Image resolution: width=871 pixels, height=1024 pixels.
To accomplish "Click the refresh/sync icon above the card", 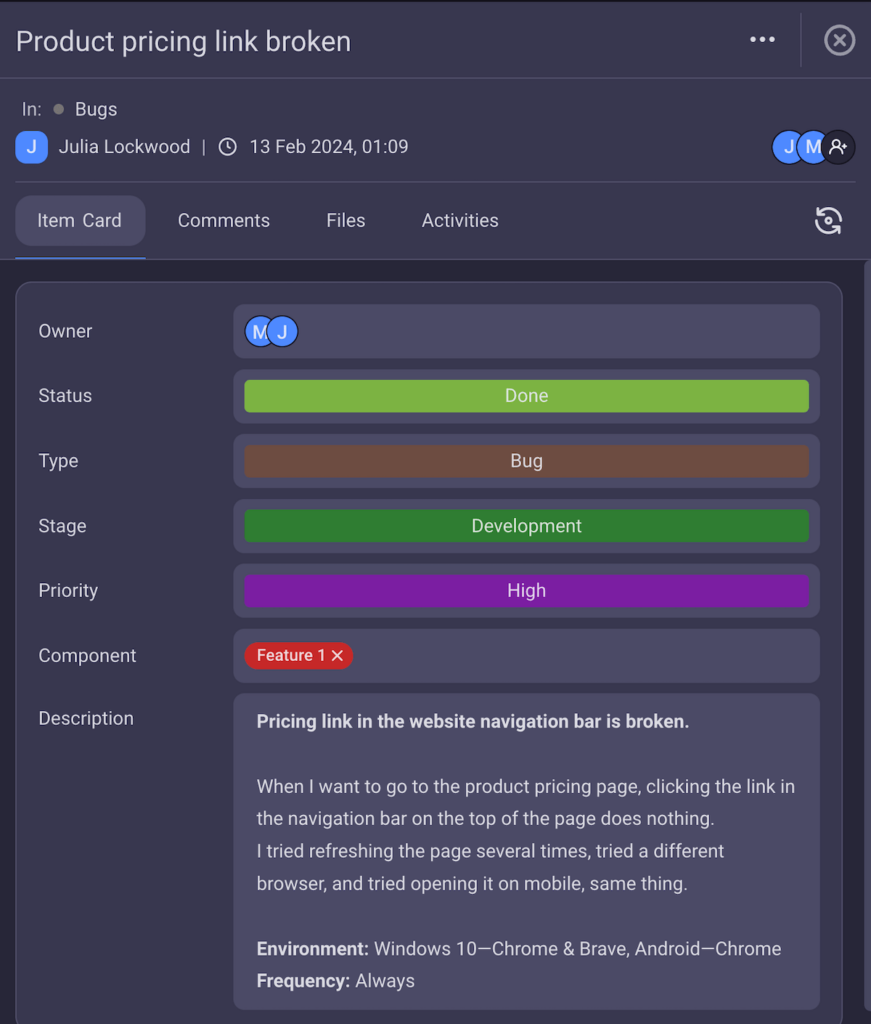I will (x=828, y=220).
